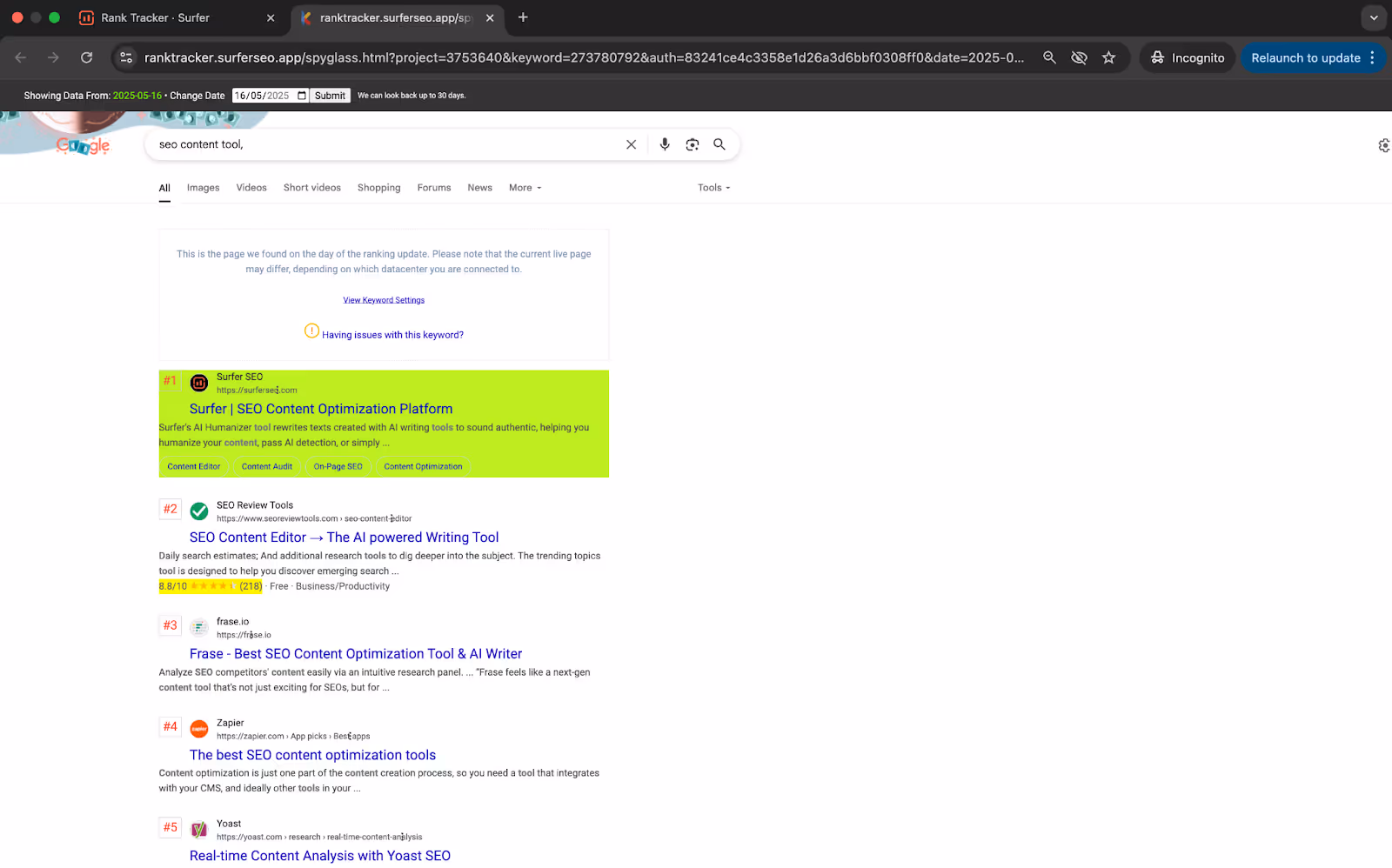The image size is (1392, 868).
Task: Open a new browser tab
Action: 523,17
